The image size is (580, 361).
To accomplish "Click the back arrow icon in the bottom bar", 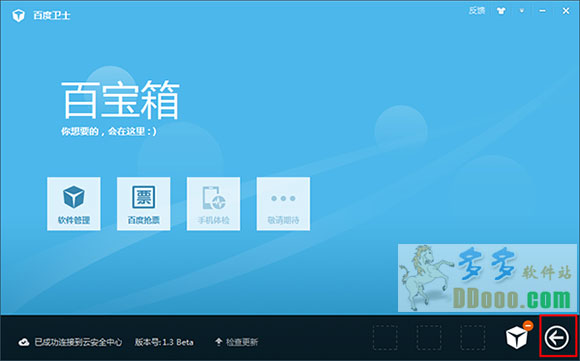I will click(557, 338).
